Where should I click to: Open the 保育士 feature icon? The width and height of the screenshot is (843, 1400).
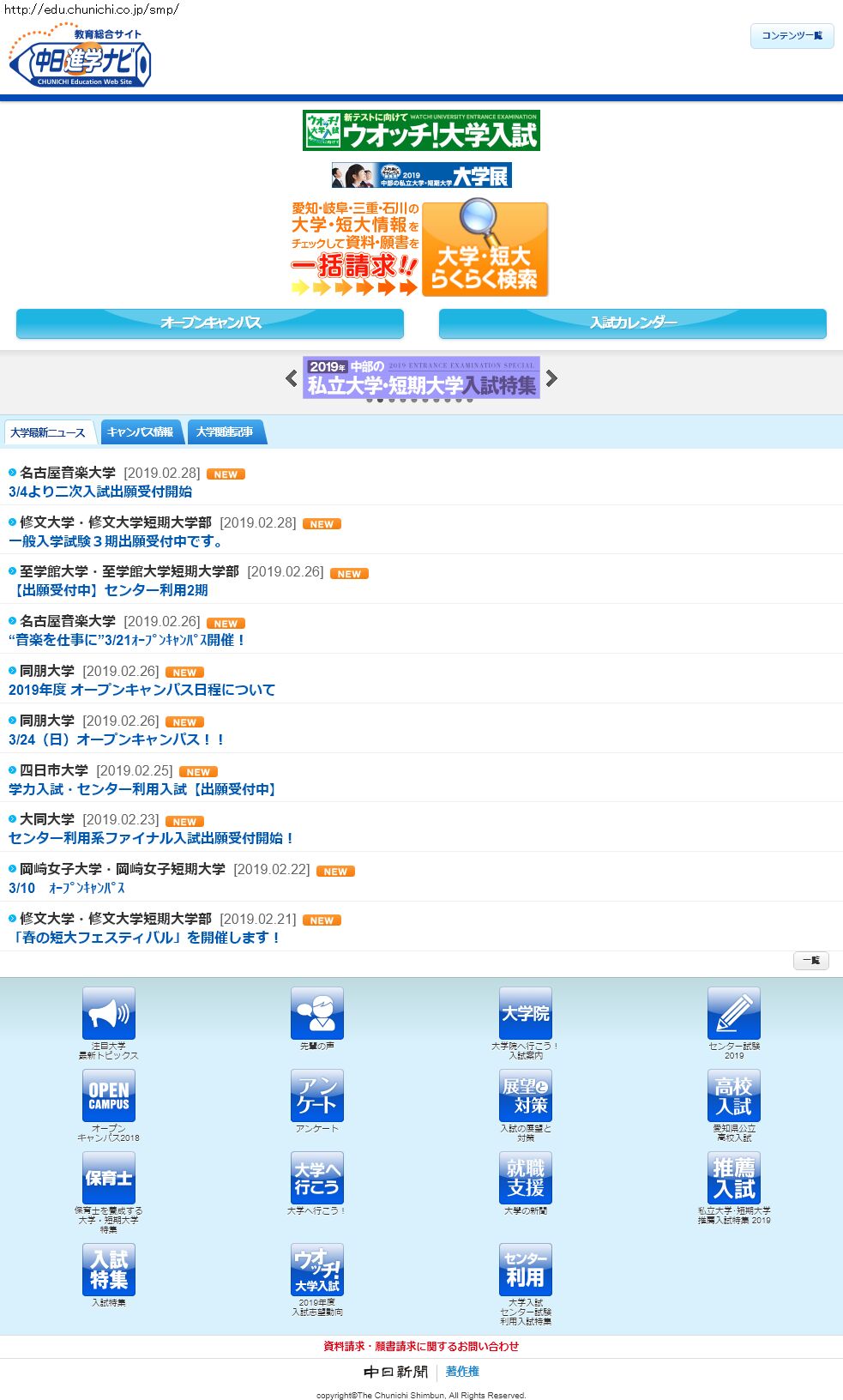[109, 1178]
